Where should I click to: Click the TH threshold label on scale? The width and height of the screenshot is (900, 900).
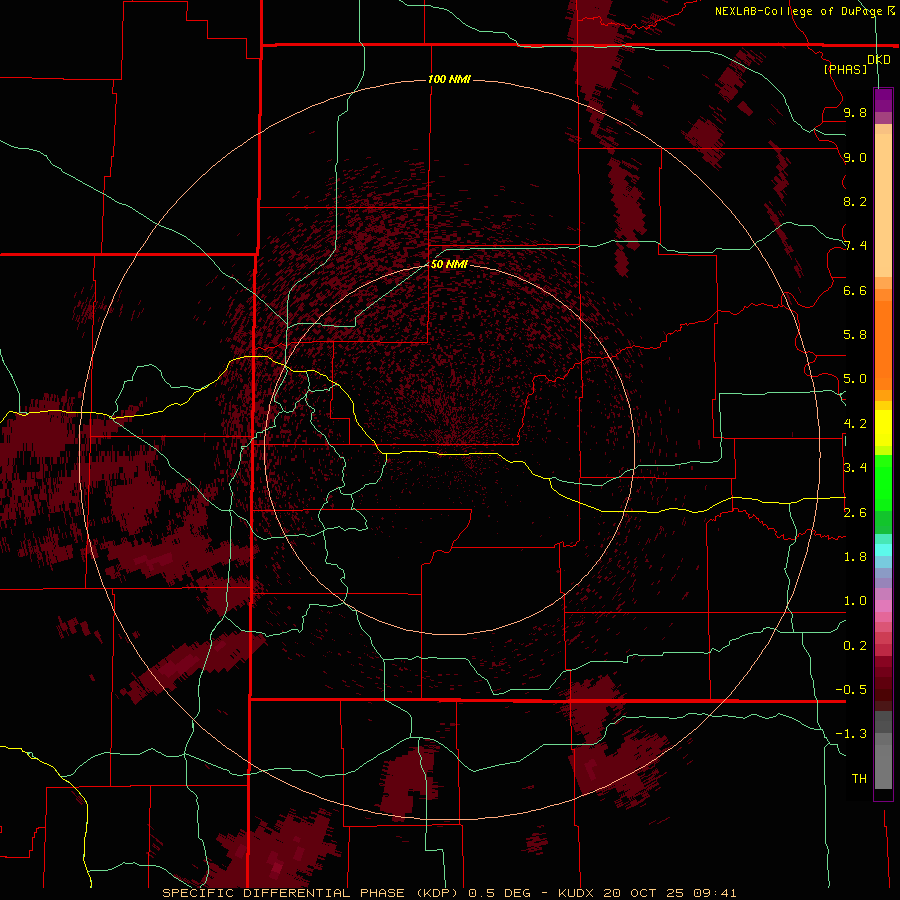coord(859,779)
